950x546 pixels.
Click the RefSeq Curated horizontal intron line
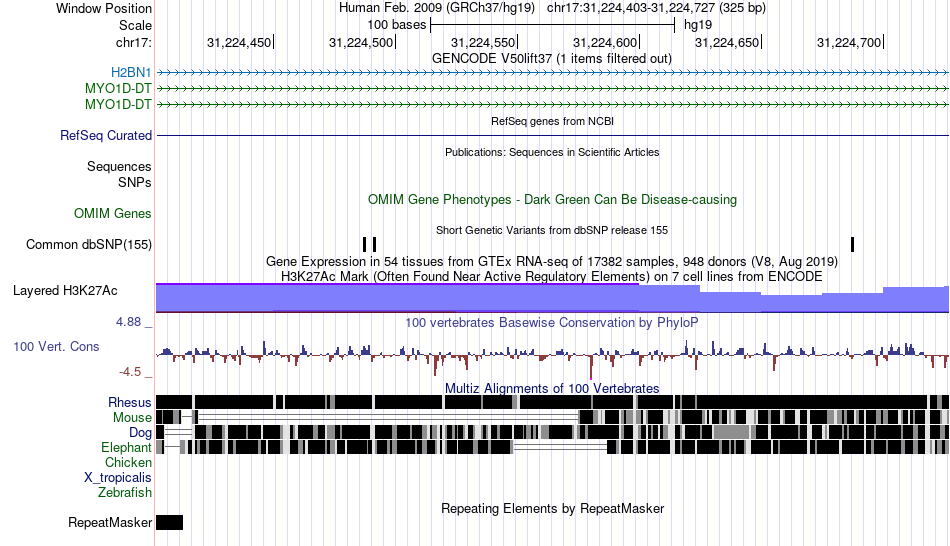point(552,135)
